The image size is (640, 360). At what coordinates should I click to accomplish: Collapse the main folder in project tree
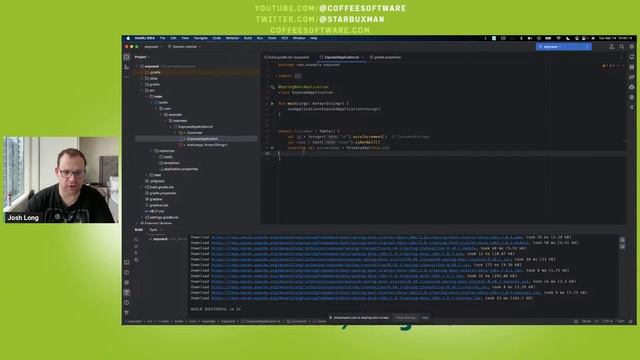coord(147,96)
